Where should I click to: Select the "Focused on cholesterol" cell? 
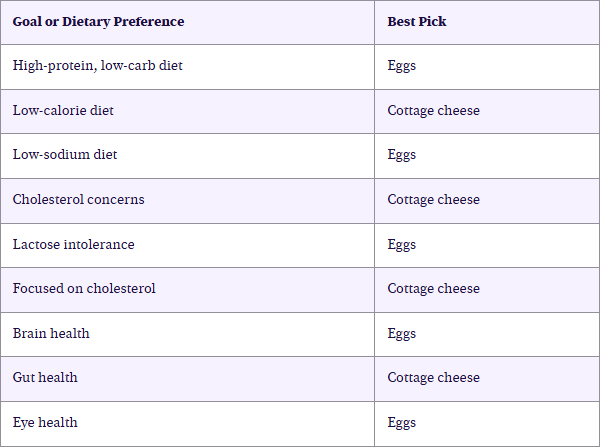[84, 288]
